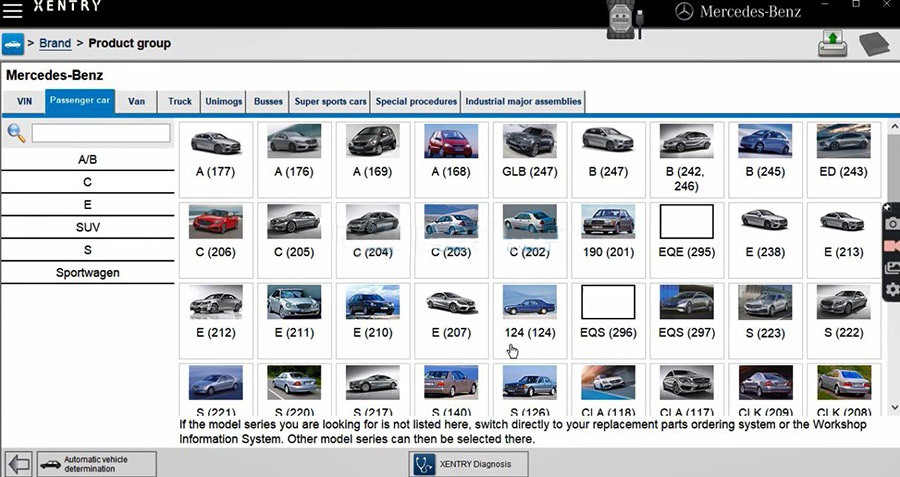Select model C (202)
The width and height of the screenshot is (900, 477).
[530, 240]
